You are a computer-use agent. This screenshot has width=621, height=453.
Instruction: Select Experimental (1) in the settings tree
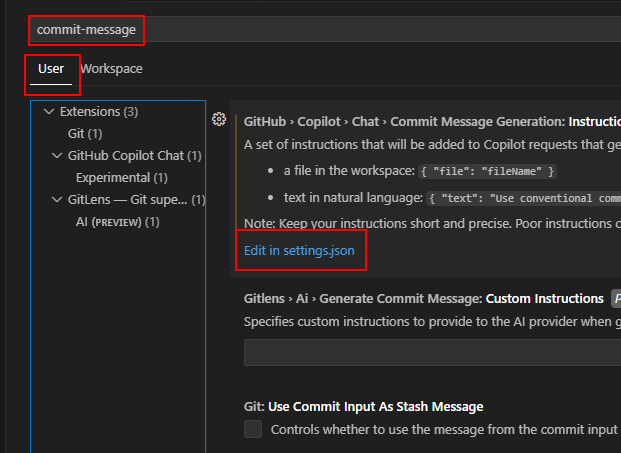click(x=122, y=178)
